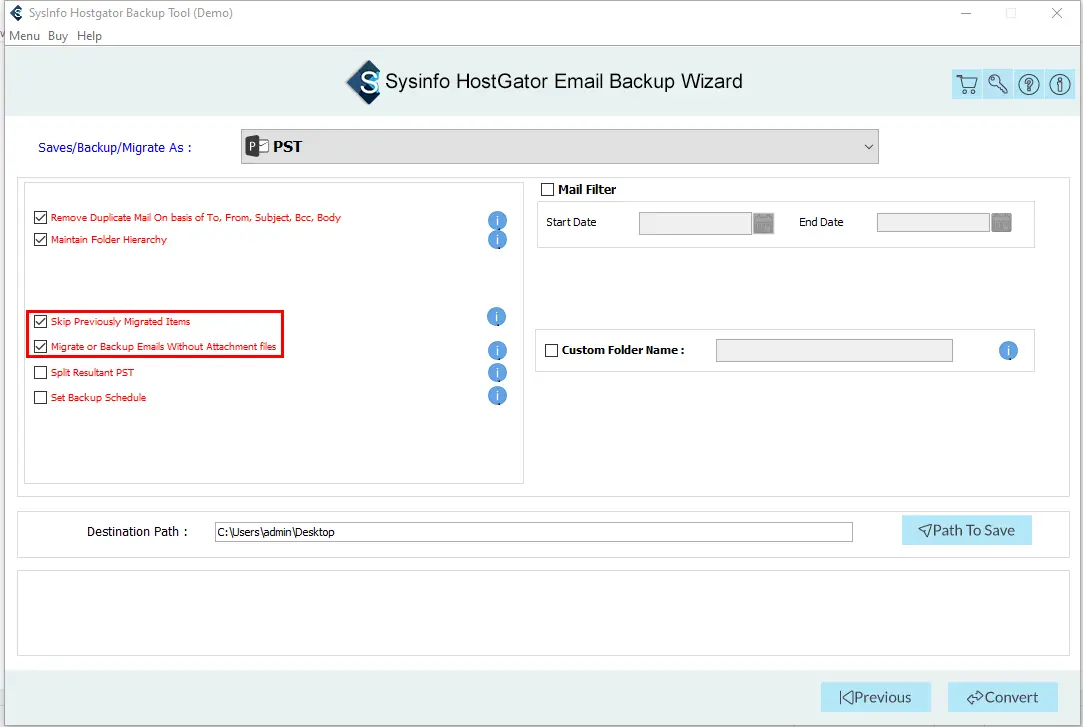Click the End Date input field
Viewport: 1083px width, 727px height.
click(x=933, y=222)
